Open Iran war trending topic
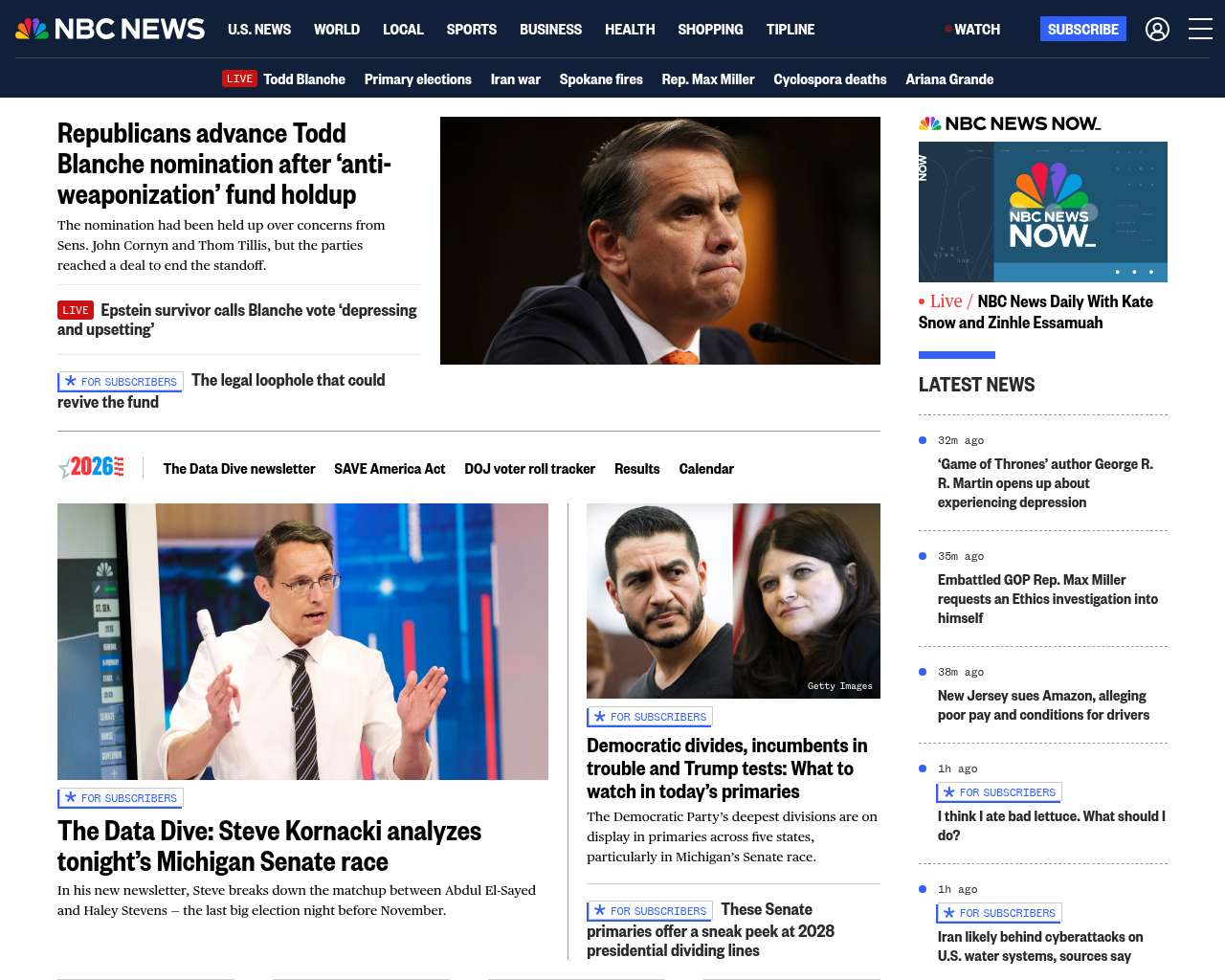Viewport: 1225px width, 980px height. pos(516,78)
